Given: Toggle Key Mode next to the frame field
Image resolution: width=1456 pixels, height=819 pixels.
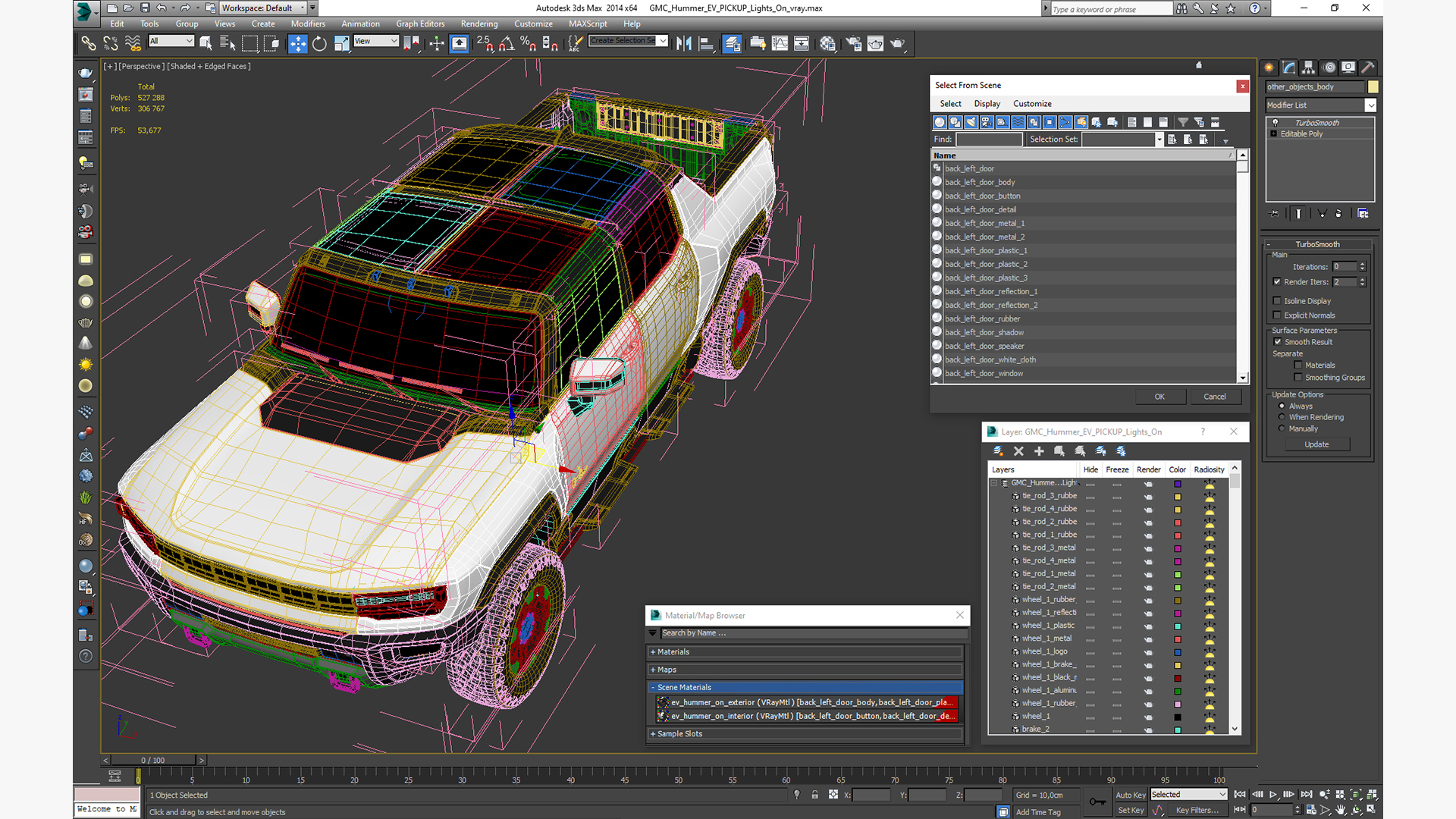Looking at the screenshot, I should (x=1240, y=810).
